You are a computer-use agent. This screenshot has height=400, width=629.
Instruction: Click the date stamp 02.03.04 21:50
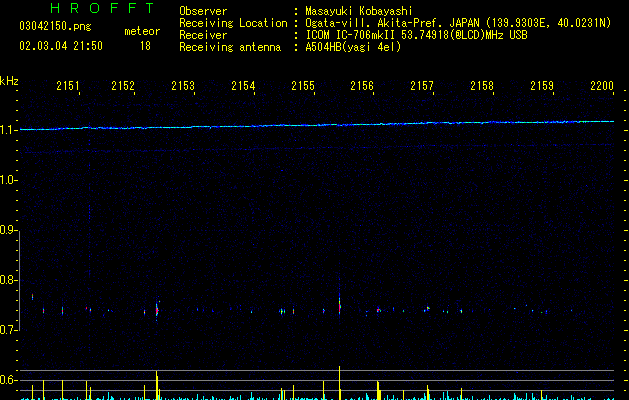[x=61, y=46]
